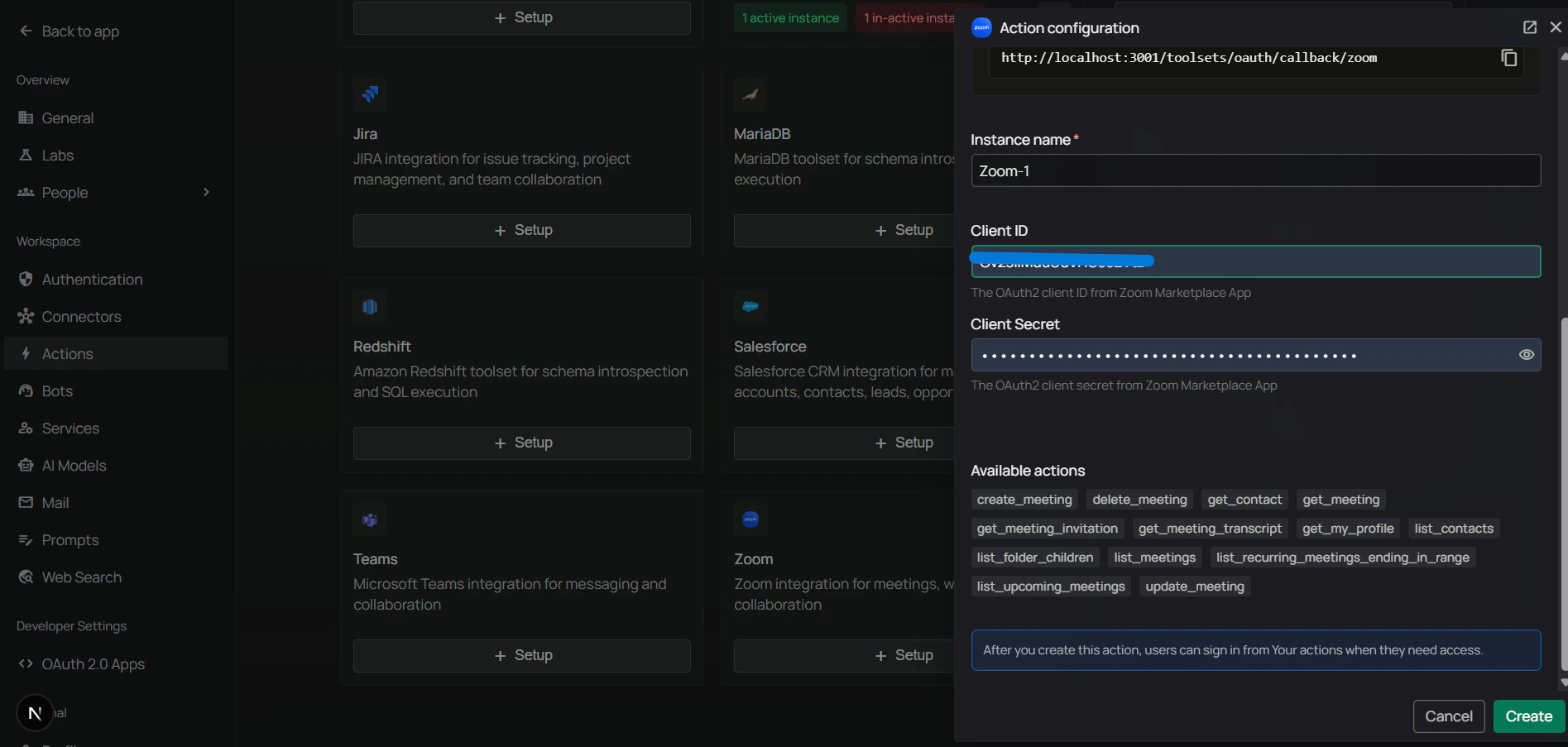This screenshot has width=1568, height=747.
Task: Click the in-active instance badge
Action: (x=907, y=17)
